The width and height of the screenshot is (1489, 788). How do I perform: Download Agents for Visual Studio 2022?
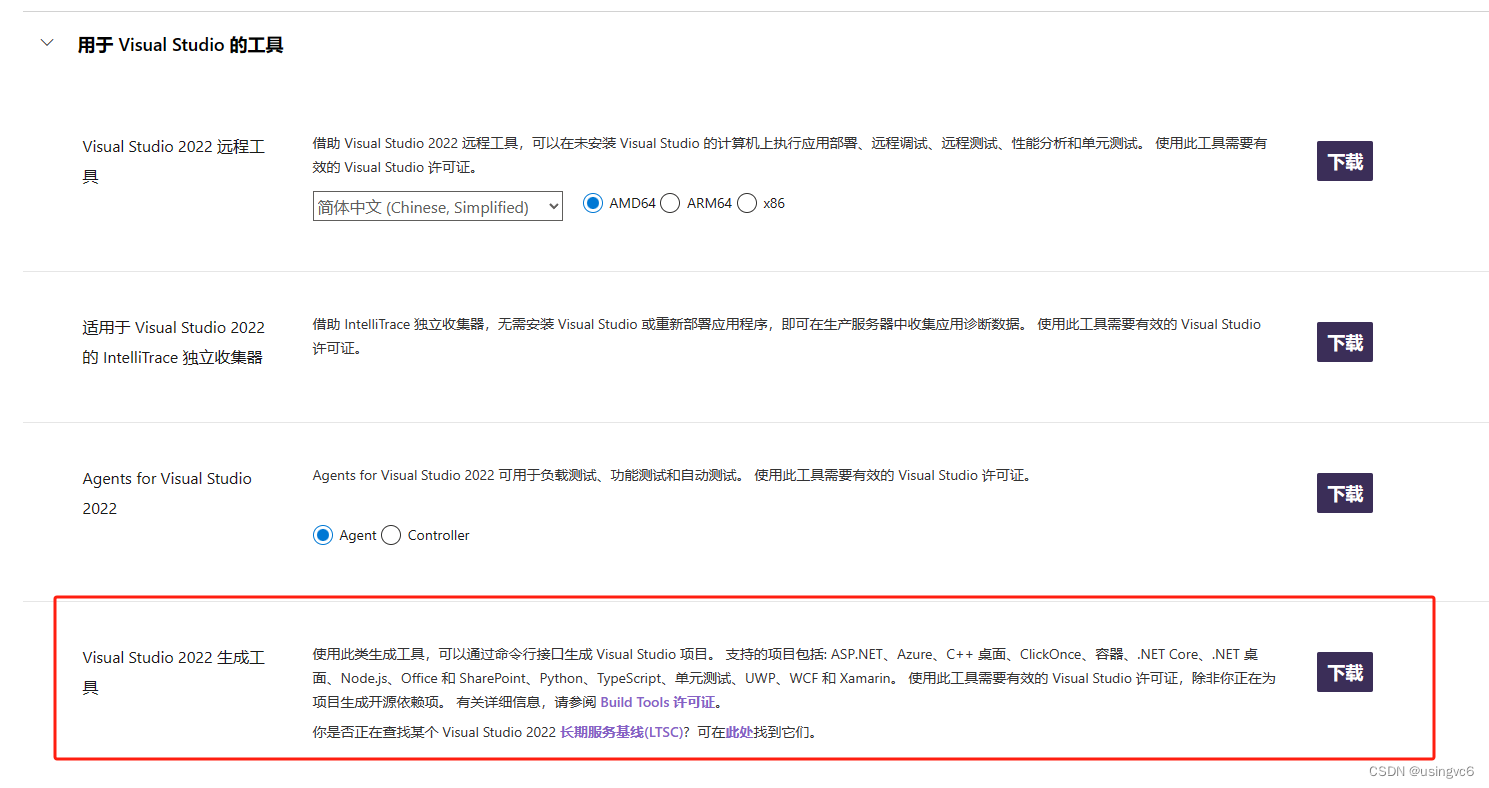(x=1344, y=492)
